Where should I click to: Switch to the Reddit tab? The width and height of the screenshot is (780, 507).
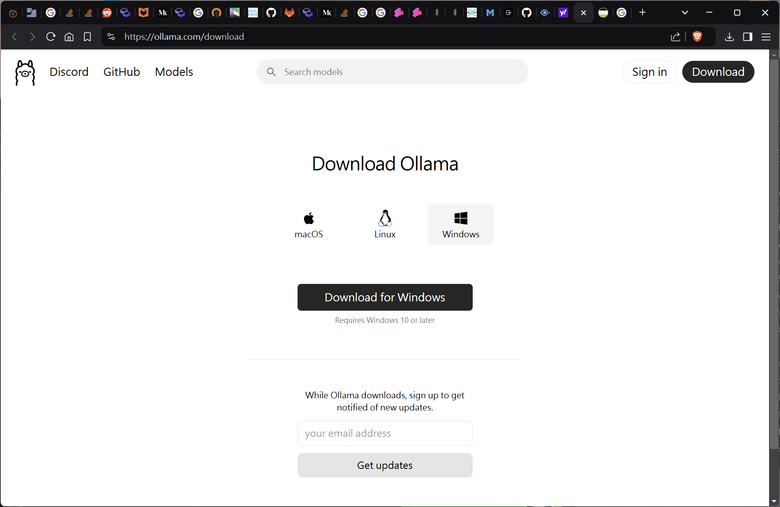point(106,13)
